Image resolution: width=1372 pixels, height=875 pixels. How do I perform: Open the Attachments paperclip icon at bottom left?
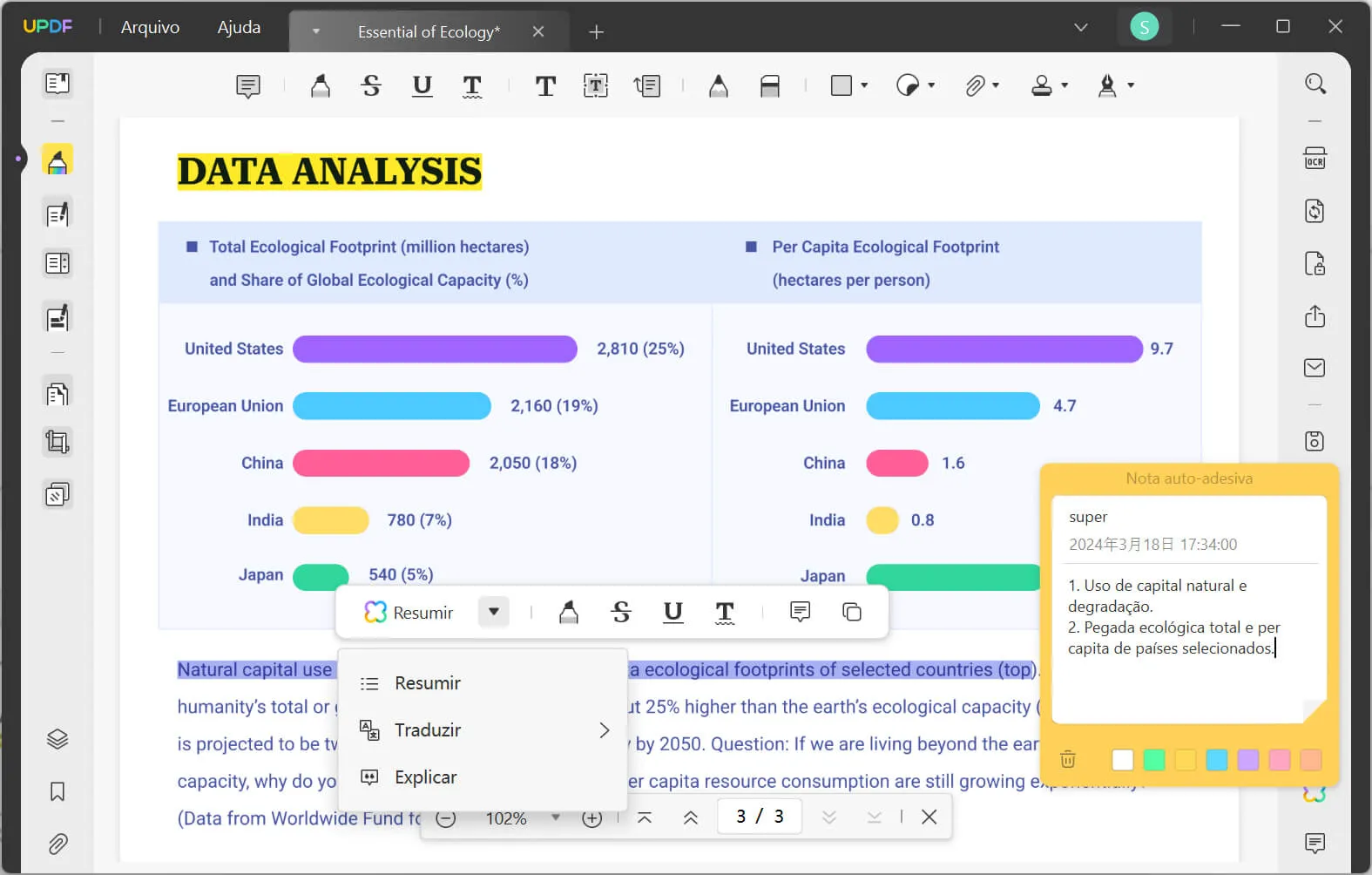tap(57, 844)
